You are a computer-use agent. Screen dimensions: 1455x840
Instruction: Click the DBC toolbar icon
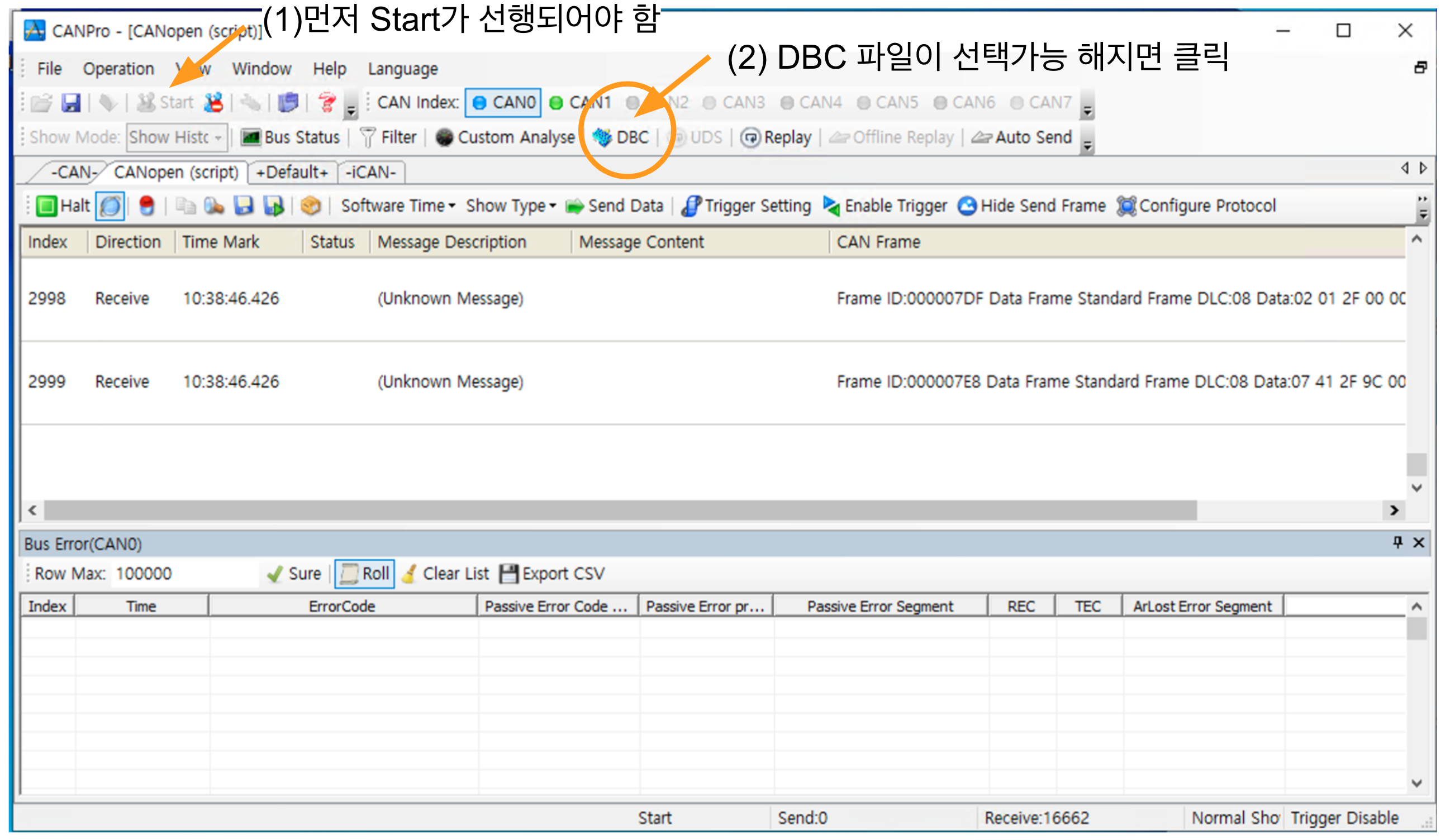coord(602,137)
